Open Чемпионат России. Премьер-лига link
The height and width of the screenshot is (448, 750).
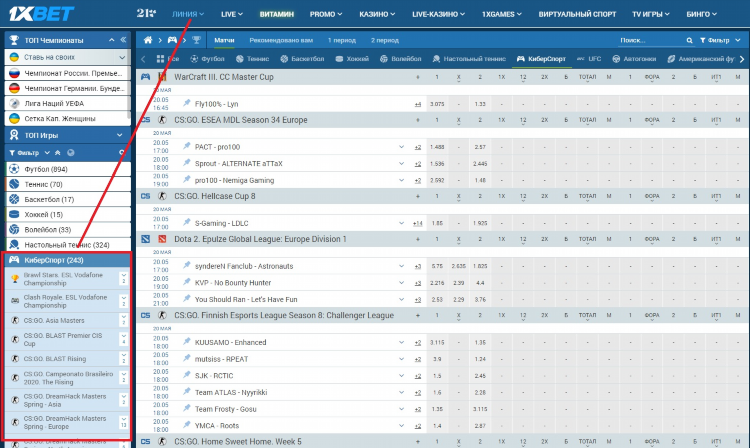(68, 73)
